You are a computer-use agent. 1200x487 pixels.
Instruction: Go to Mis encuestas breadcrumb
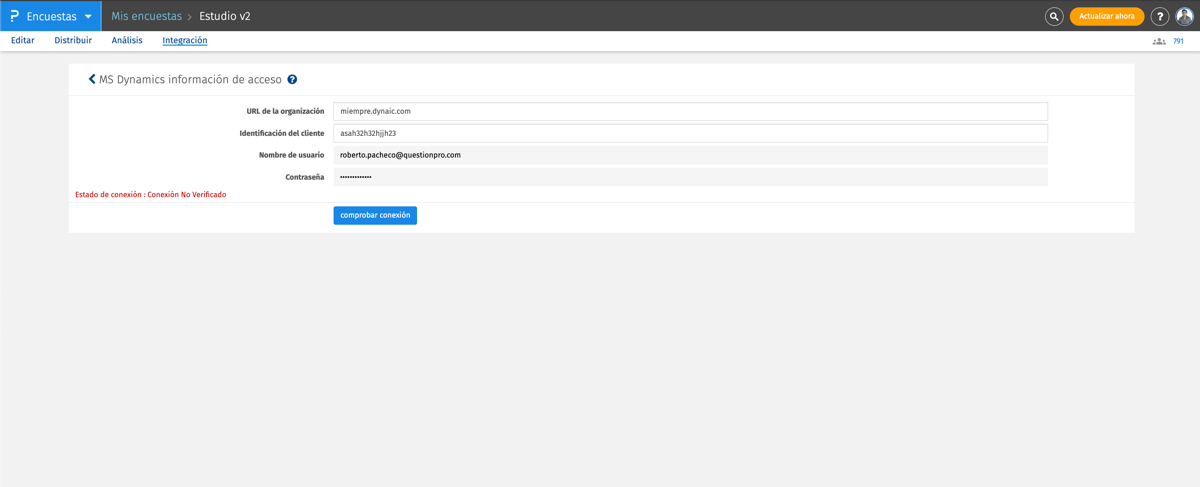coord(146,16)
